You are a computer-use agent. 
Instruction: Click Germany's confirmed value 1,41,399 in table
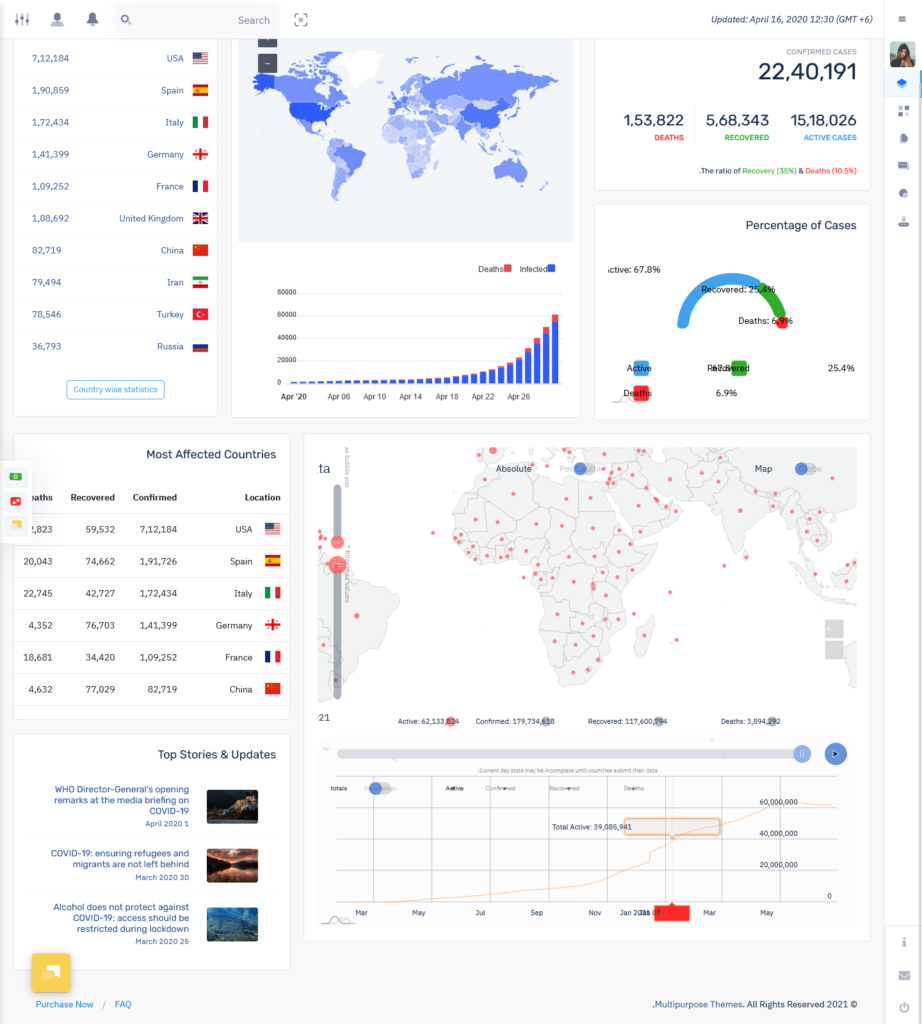158,626
